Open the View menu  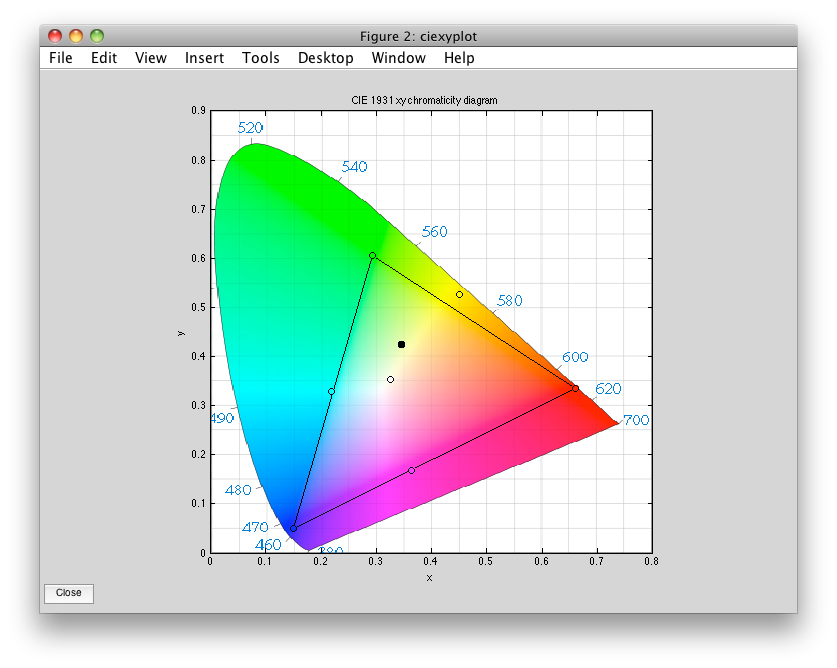click(x=151, y=58)
